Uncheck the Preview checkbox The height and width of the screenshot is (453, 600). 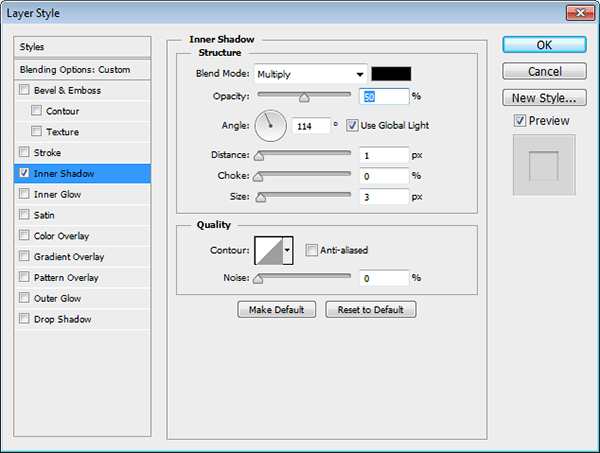point(520,121)
